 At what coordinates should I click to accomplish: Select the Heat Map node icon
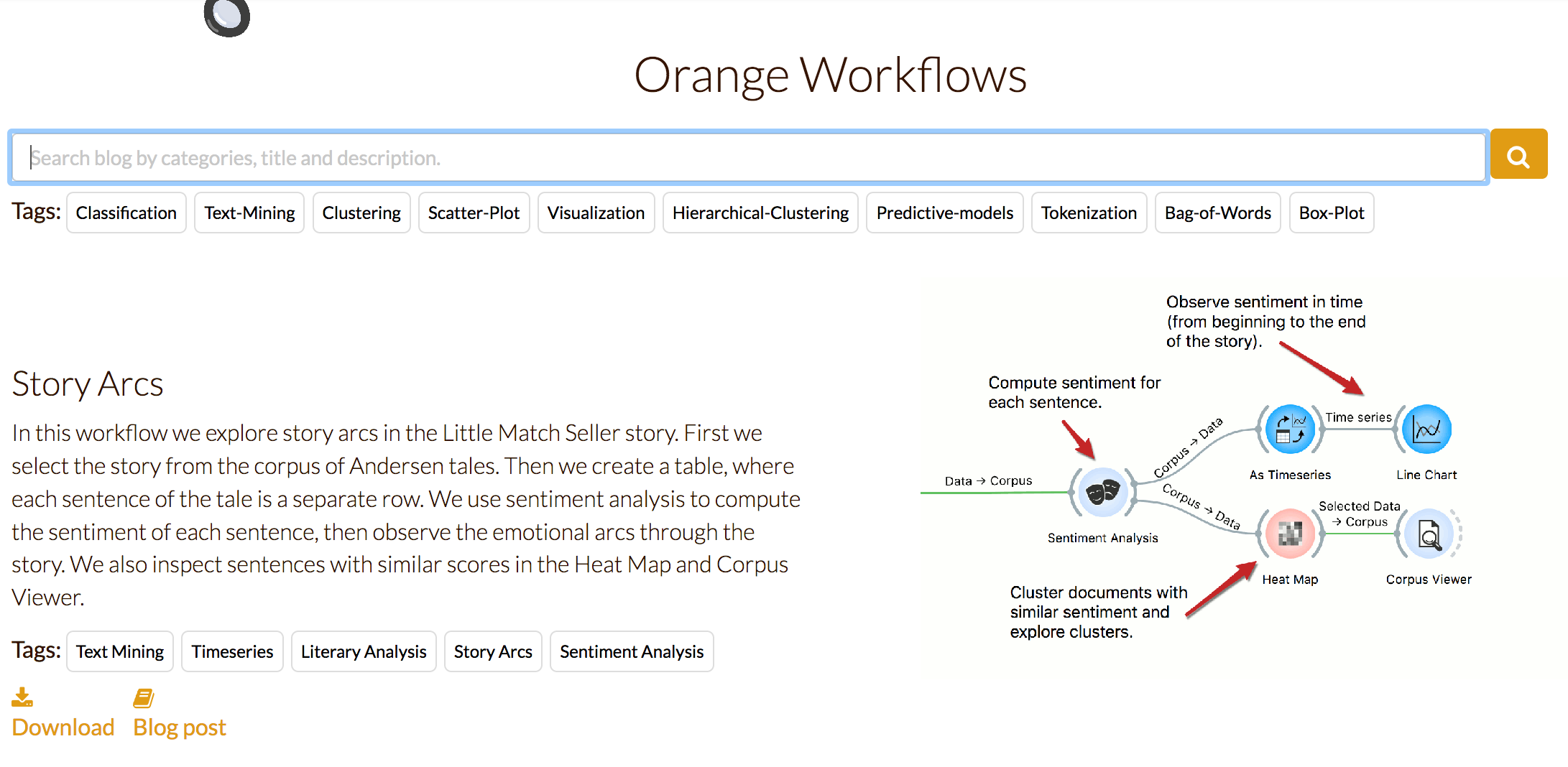(x=1289, y=533)
